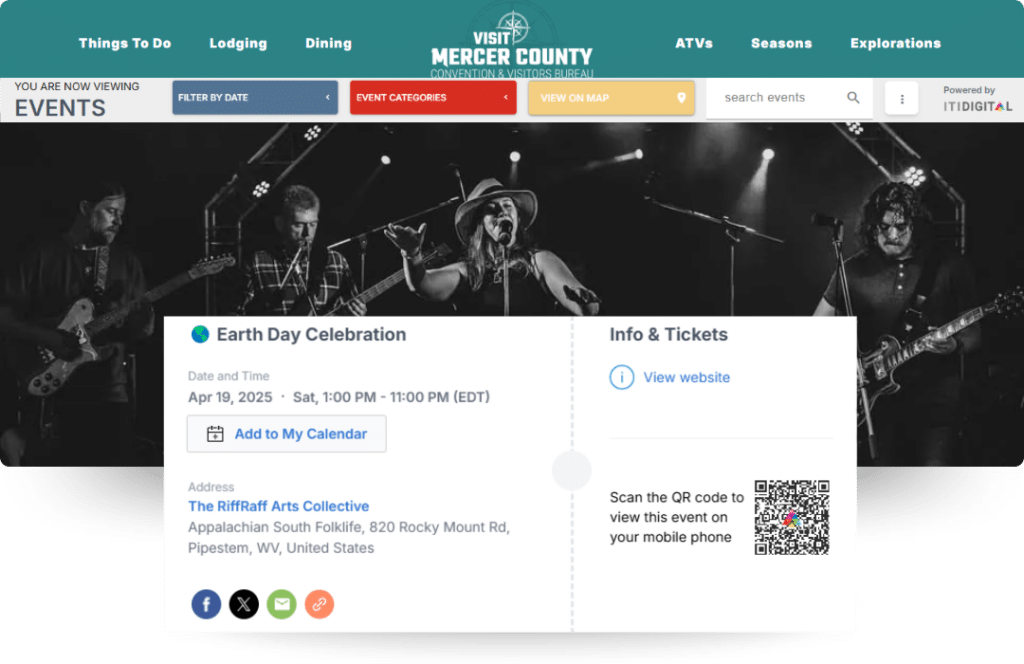Click the event QR code

click(792, 518)
